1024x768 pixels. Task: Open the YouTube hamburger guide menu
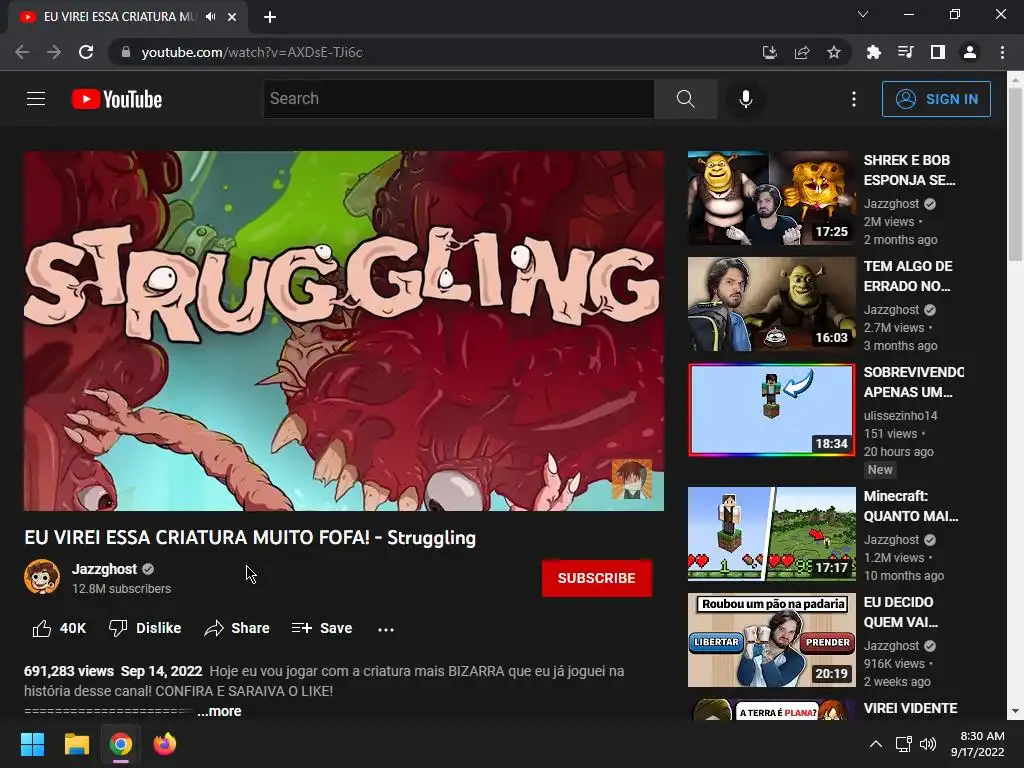click(36, 99)
